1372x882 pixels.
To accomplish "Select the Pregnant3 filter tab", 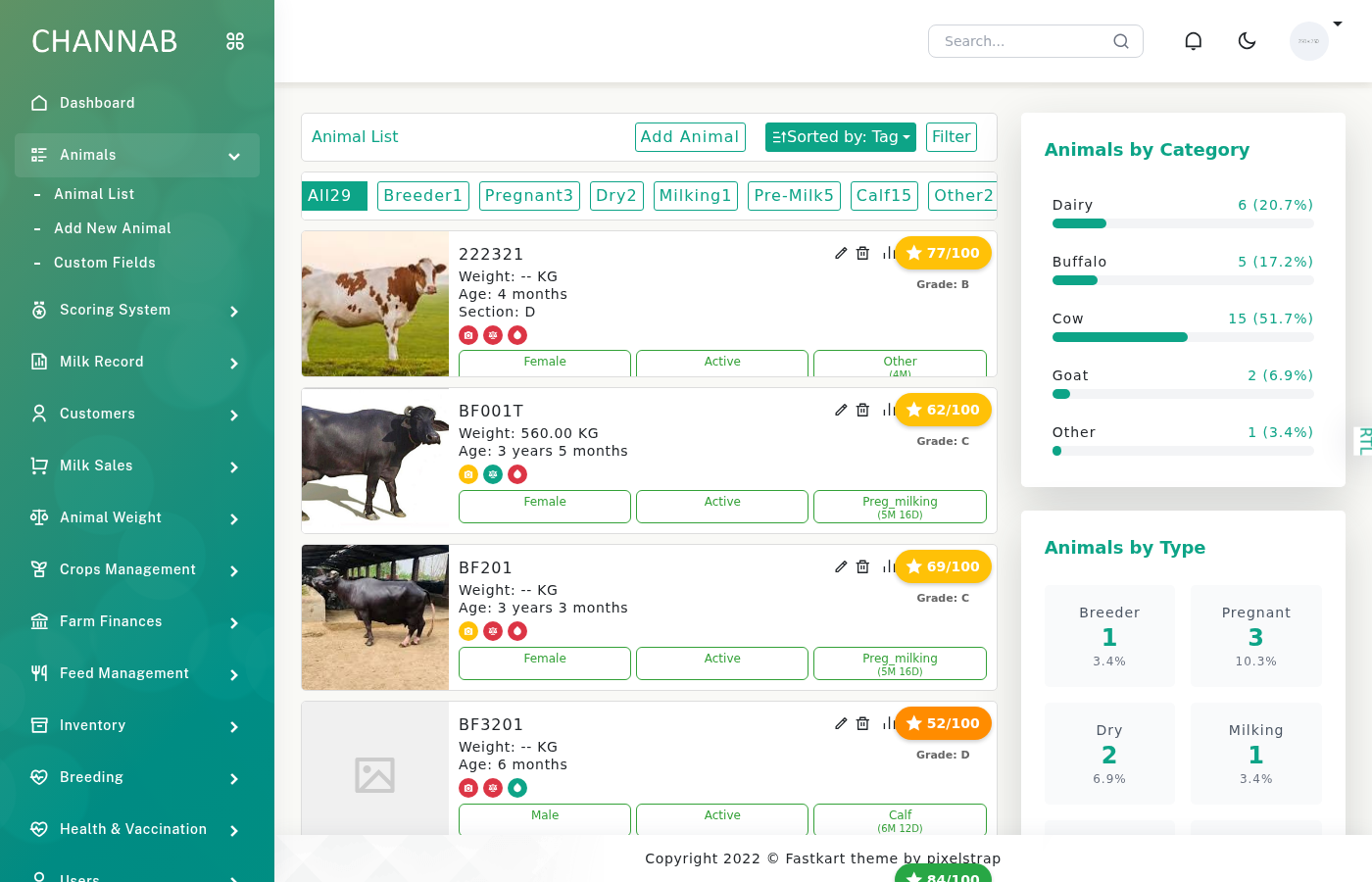I will [x=529, y=196].
